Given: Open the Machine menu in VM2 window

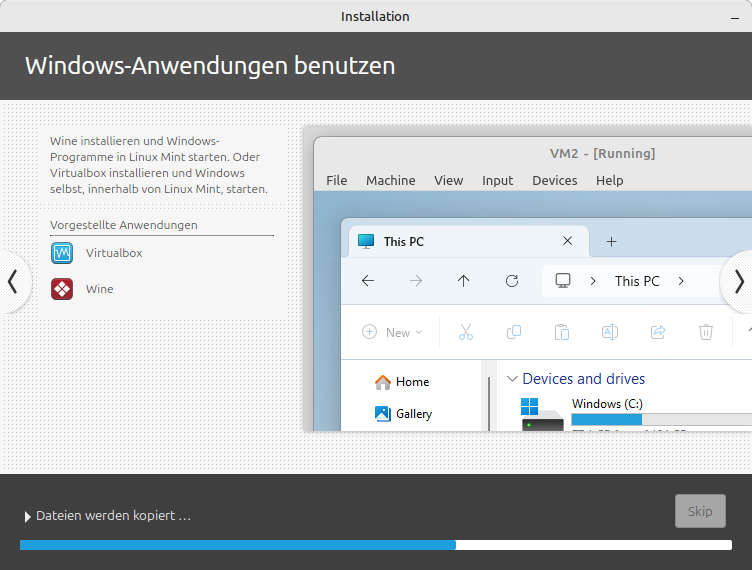Looking at the screenshot, I should pyautogui.click(x=391, y=181).
